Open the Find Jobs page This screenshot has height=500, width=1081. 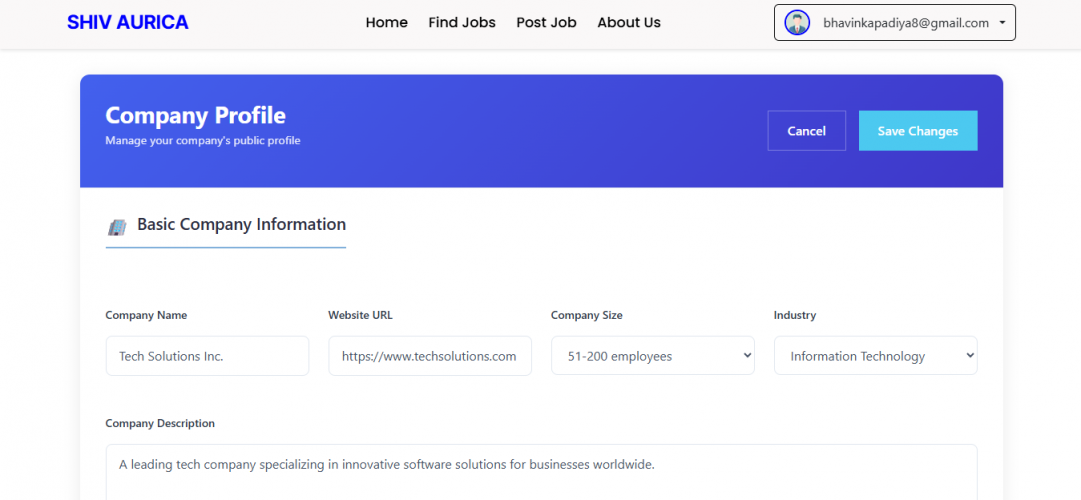(x=462, y=23)
